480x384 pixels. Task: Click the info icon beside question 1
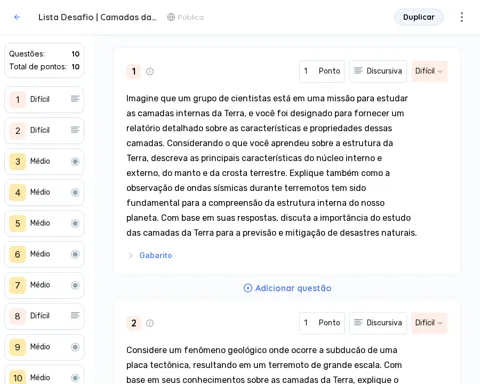tap(150, 71)
